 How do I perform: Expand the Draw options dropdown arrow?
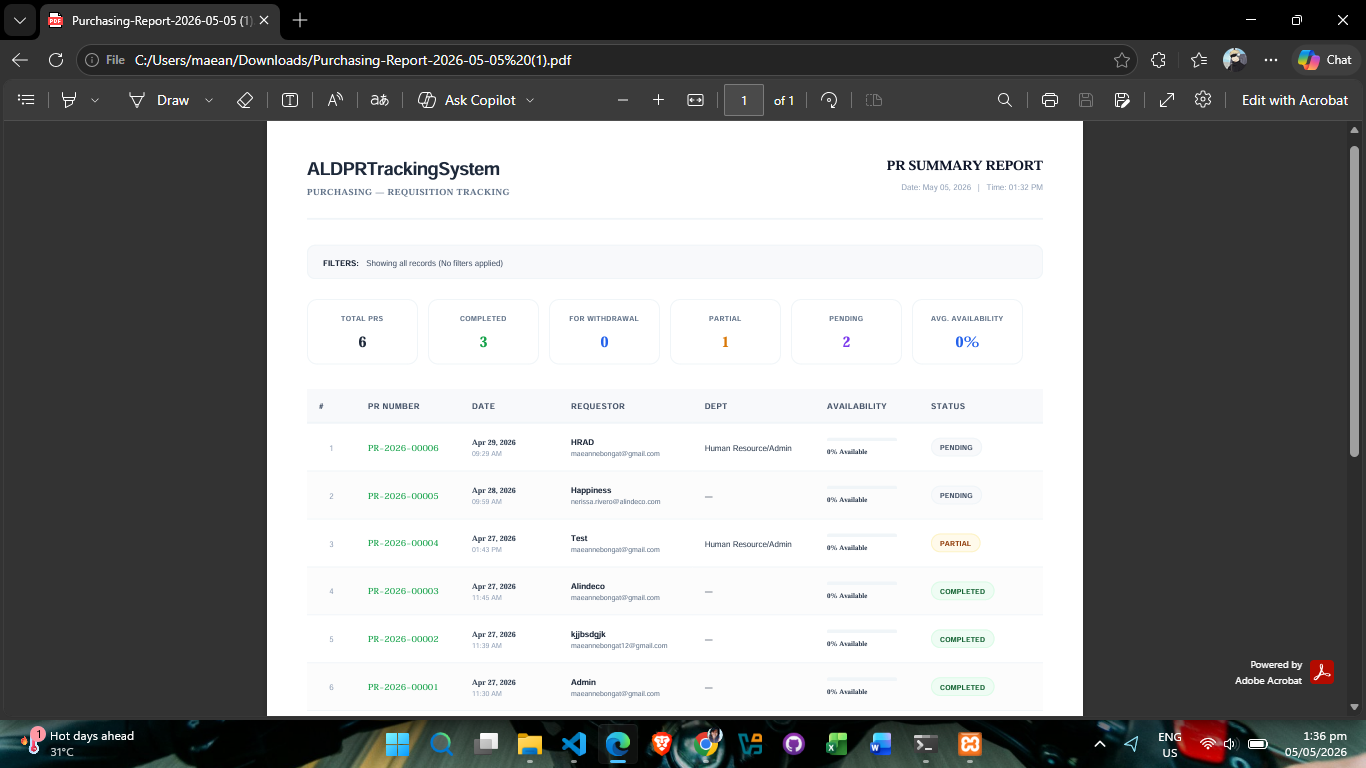pyautogui.click(x=209, y=100)
